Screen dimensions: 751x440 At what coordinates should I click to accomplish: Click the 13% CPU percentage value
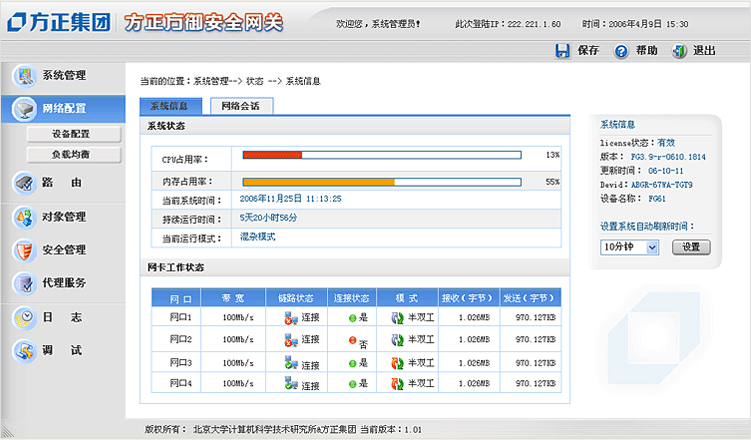tap(552, 155)
